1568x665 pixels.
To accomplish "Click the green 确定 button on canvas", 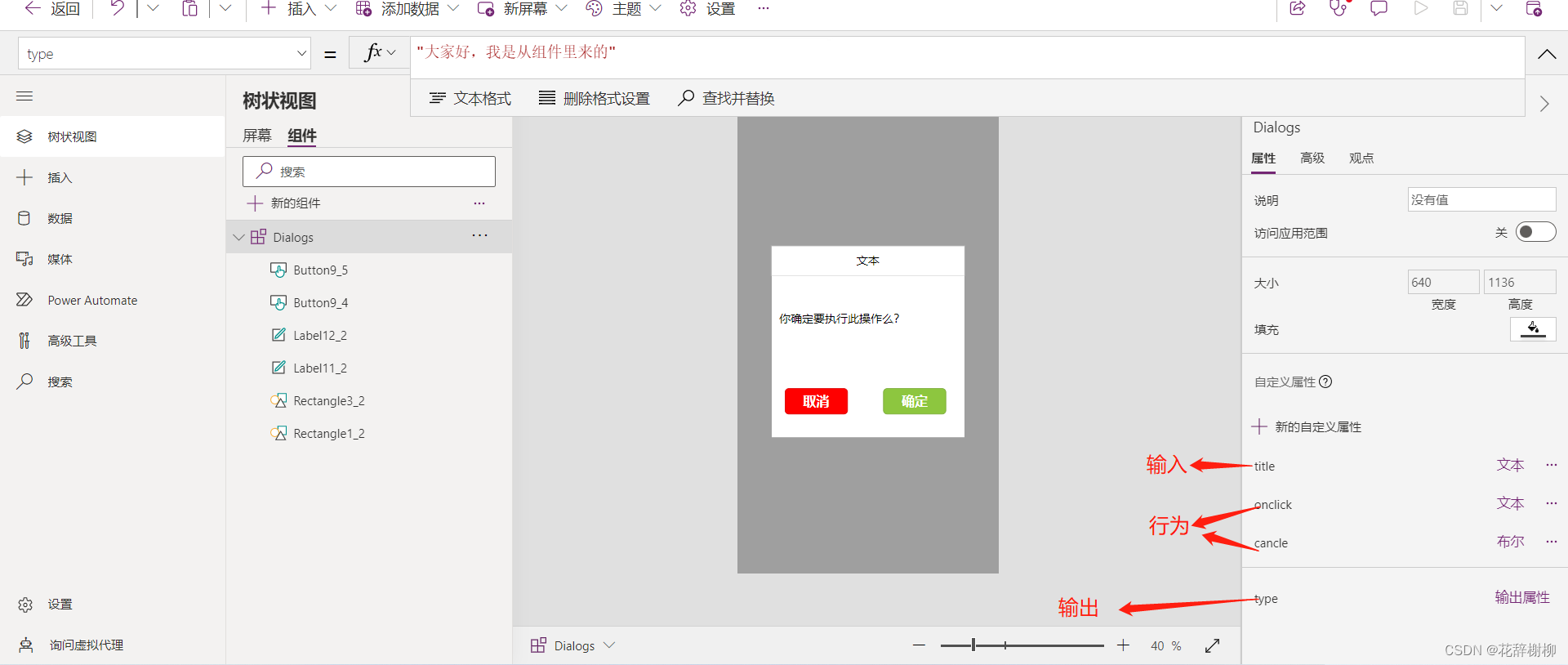I will tap(914, 401).
